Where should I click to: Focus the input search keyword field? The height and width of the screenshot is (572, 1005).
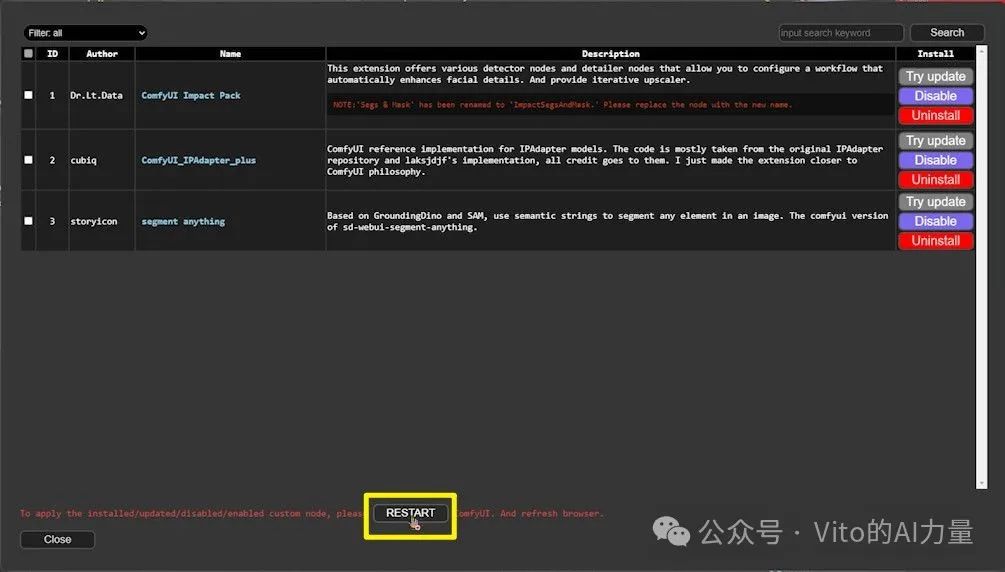click(840, 33)
